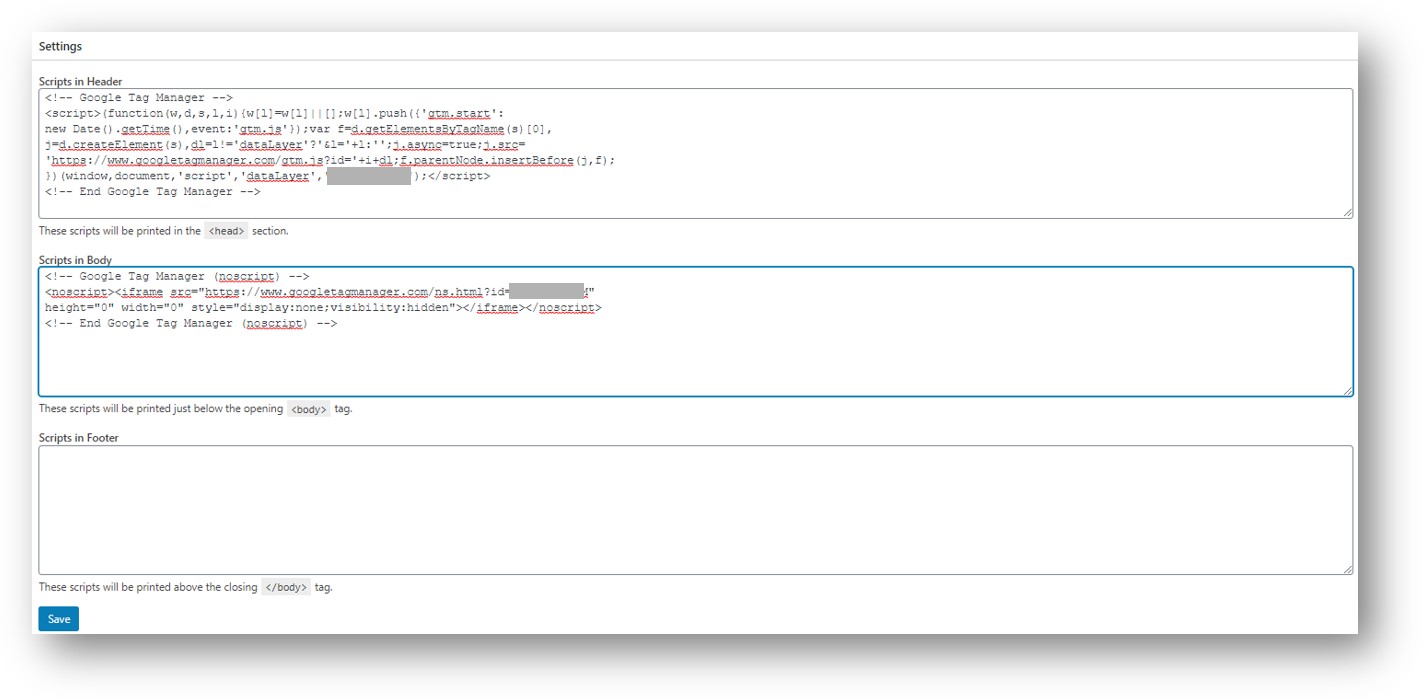Grab the Scripts in Footer resize handle
This screenshot has height=699, width=1423.
coord(1347,569)
